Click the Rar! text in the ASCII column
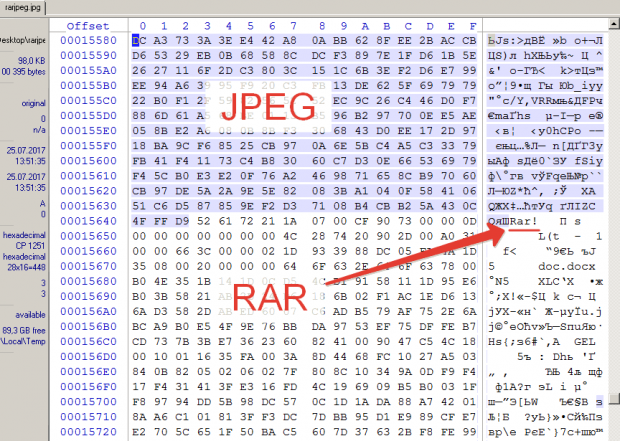 pos(523,221)
